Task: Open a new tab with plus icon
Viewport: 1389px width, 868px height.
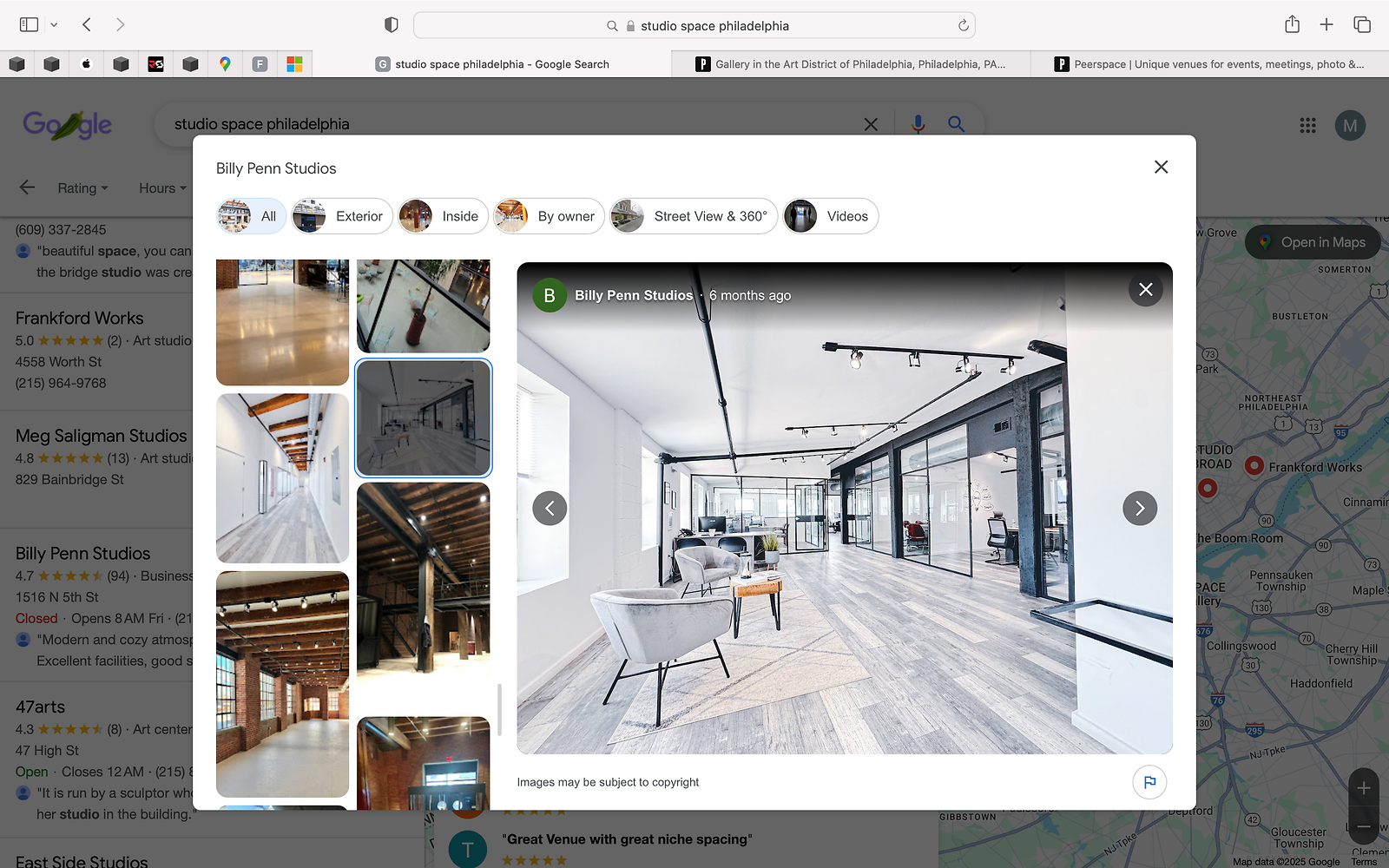Action: (x=1326, y=25)
